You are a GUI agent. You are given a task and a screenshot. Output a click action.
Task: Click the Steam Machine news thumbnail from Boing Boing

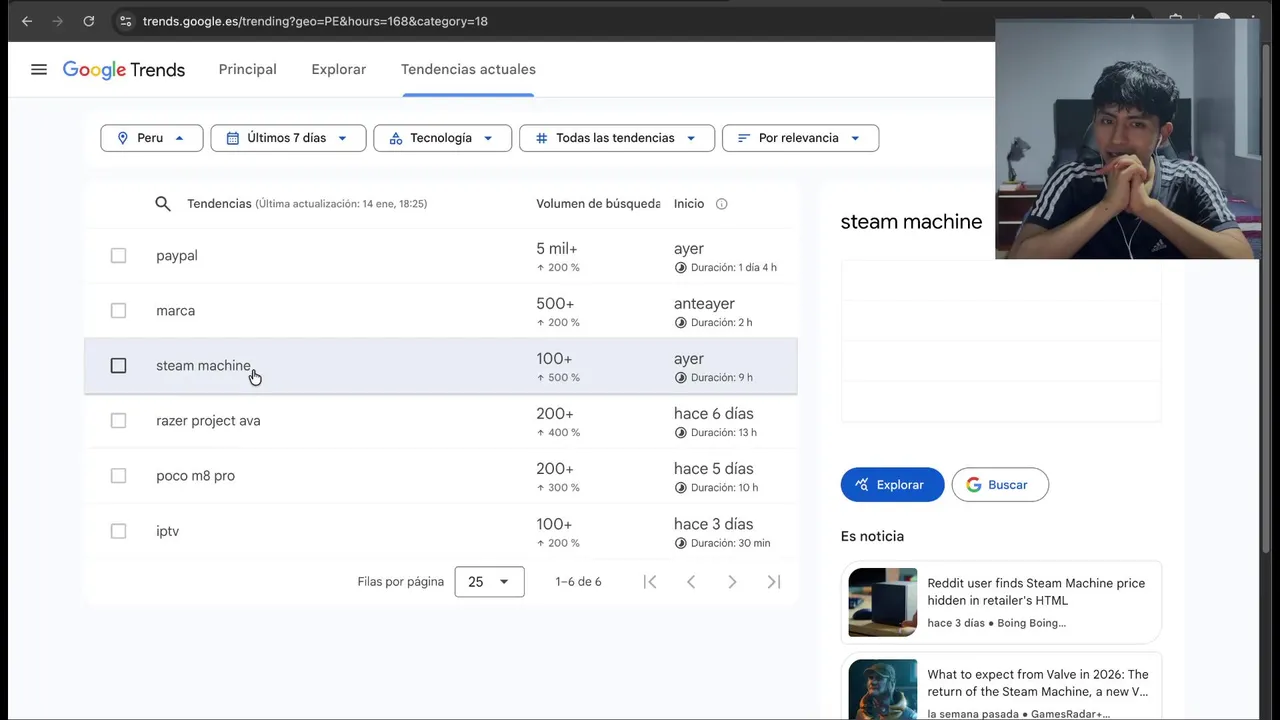[x=883, y=603]
